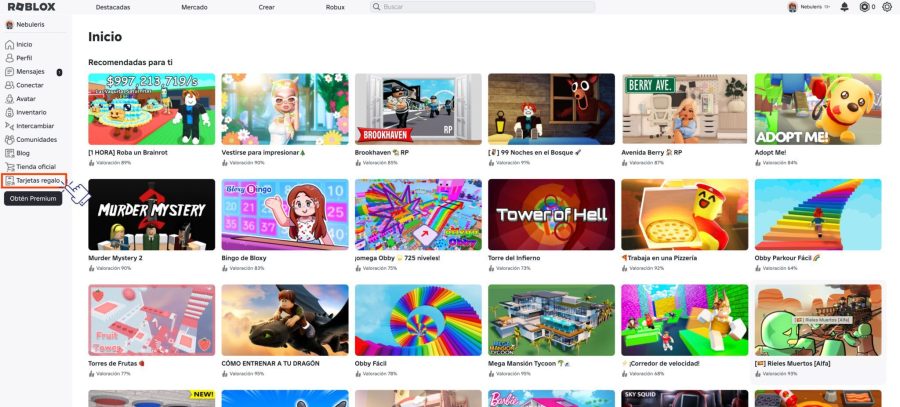Open the Murder Mystery 2 thumbnail

pos(152,215)
